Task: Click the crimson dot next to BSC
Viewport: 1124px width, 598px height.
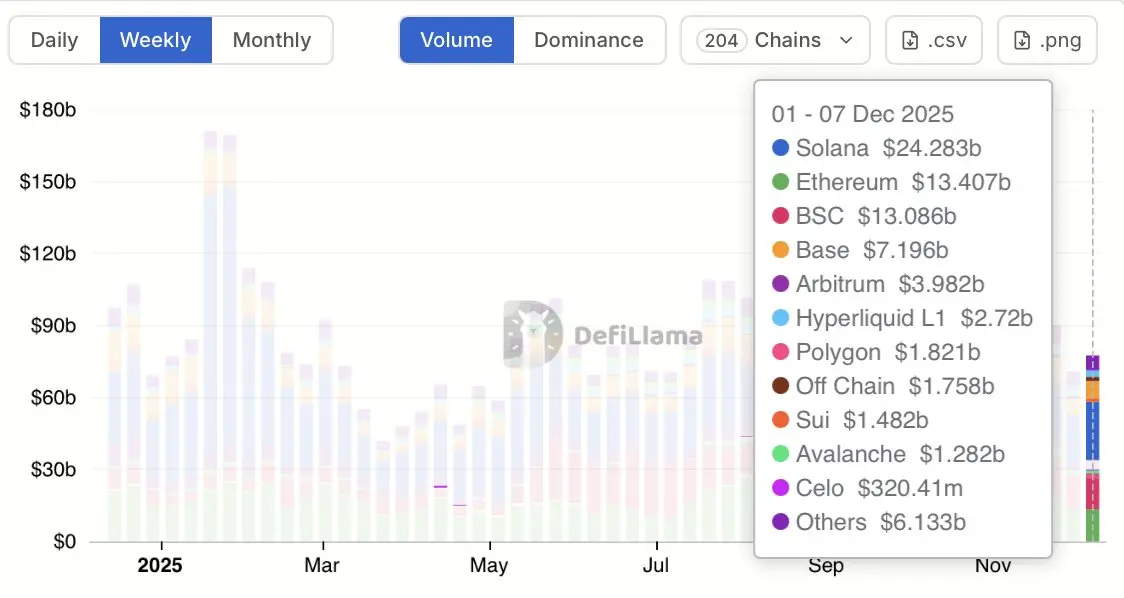Action: pyautogui.click(x=780, y=216)
